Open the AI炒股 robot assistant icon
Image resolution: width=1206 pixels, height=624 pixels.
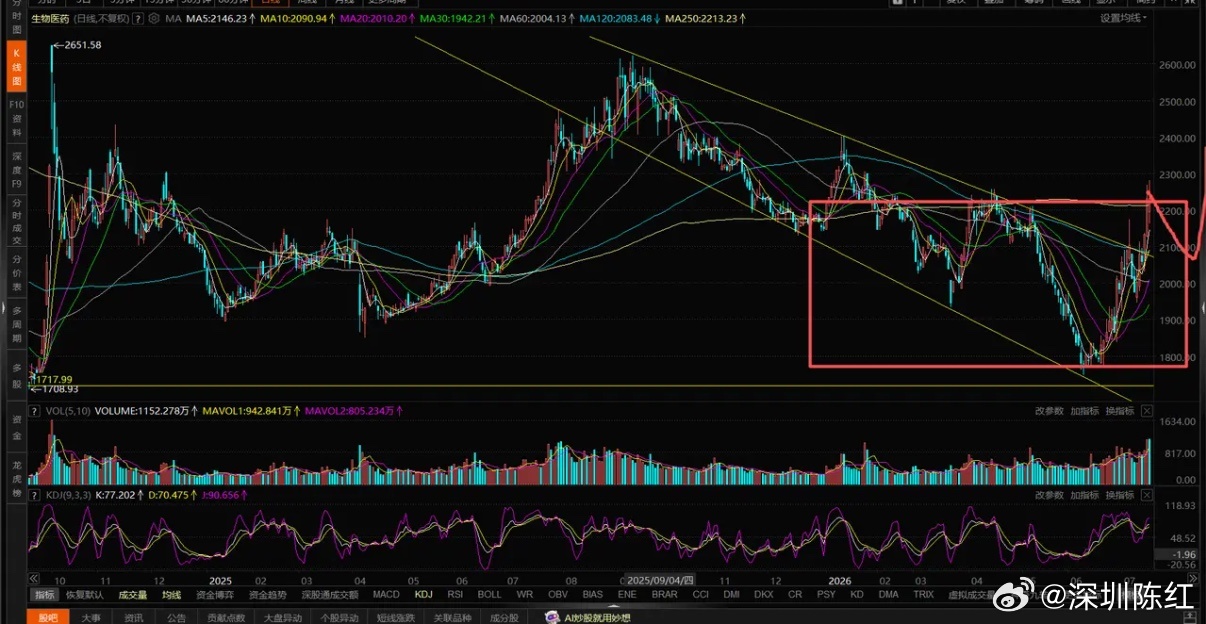[x=550, y=618]
